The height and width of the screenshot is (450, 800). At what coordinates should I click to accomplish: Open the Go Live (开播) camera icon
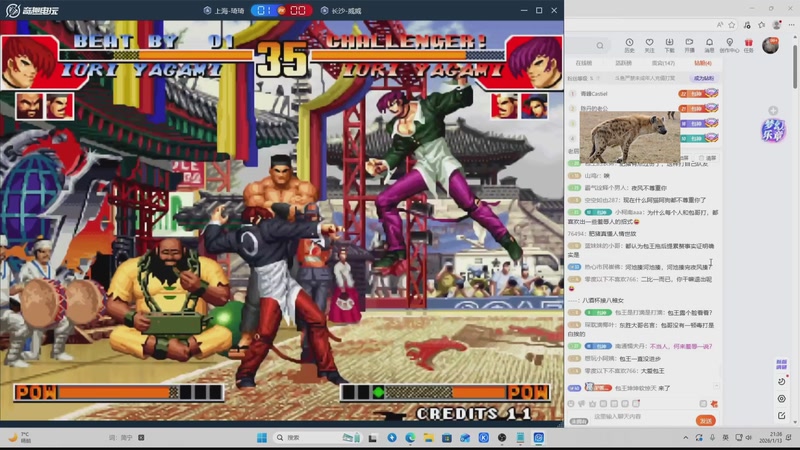coord(689,43)
